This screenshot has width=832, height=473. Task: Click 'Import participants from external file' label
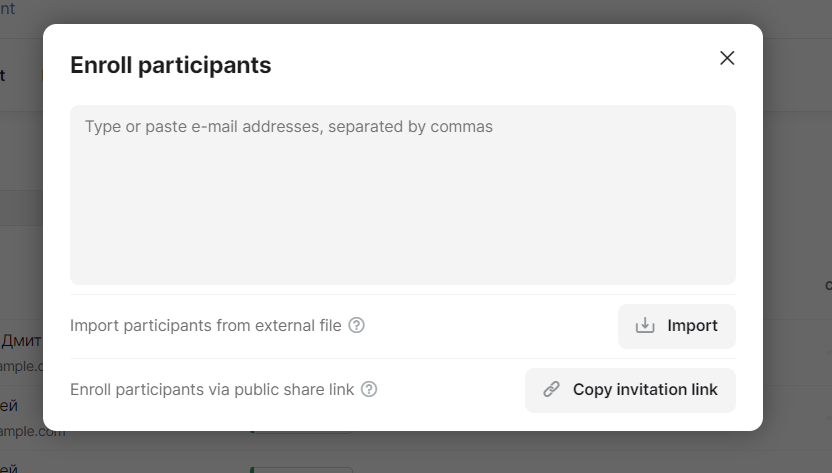[x=205, y=326]
